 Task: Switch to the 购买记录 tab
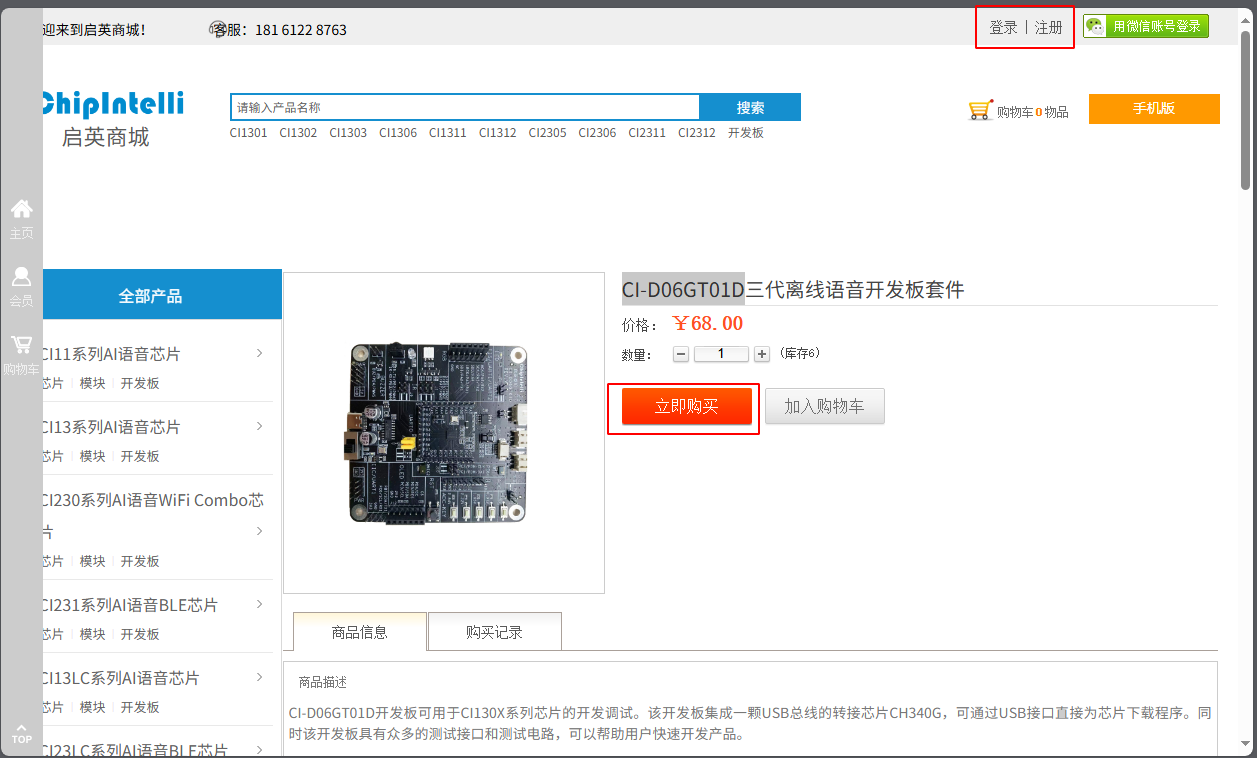494,632
